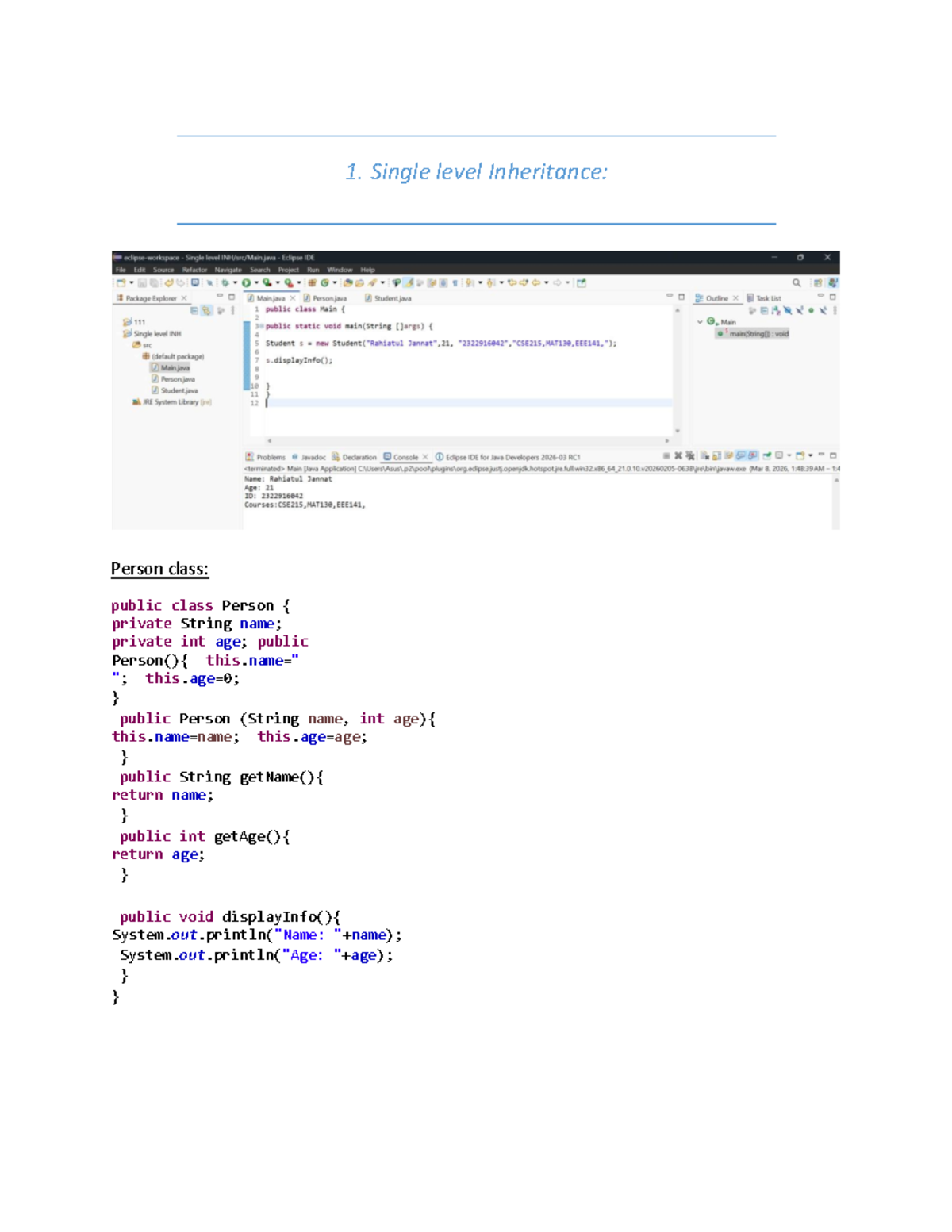Screen dimensions: 952x1232
Task: Open the Run dropdown arrow
Action: coord(256,283)
